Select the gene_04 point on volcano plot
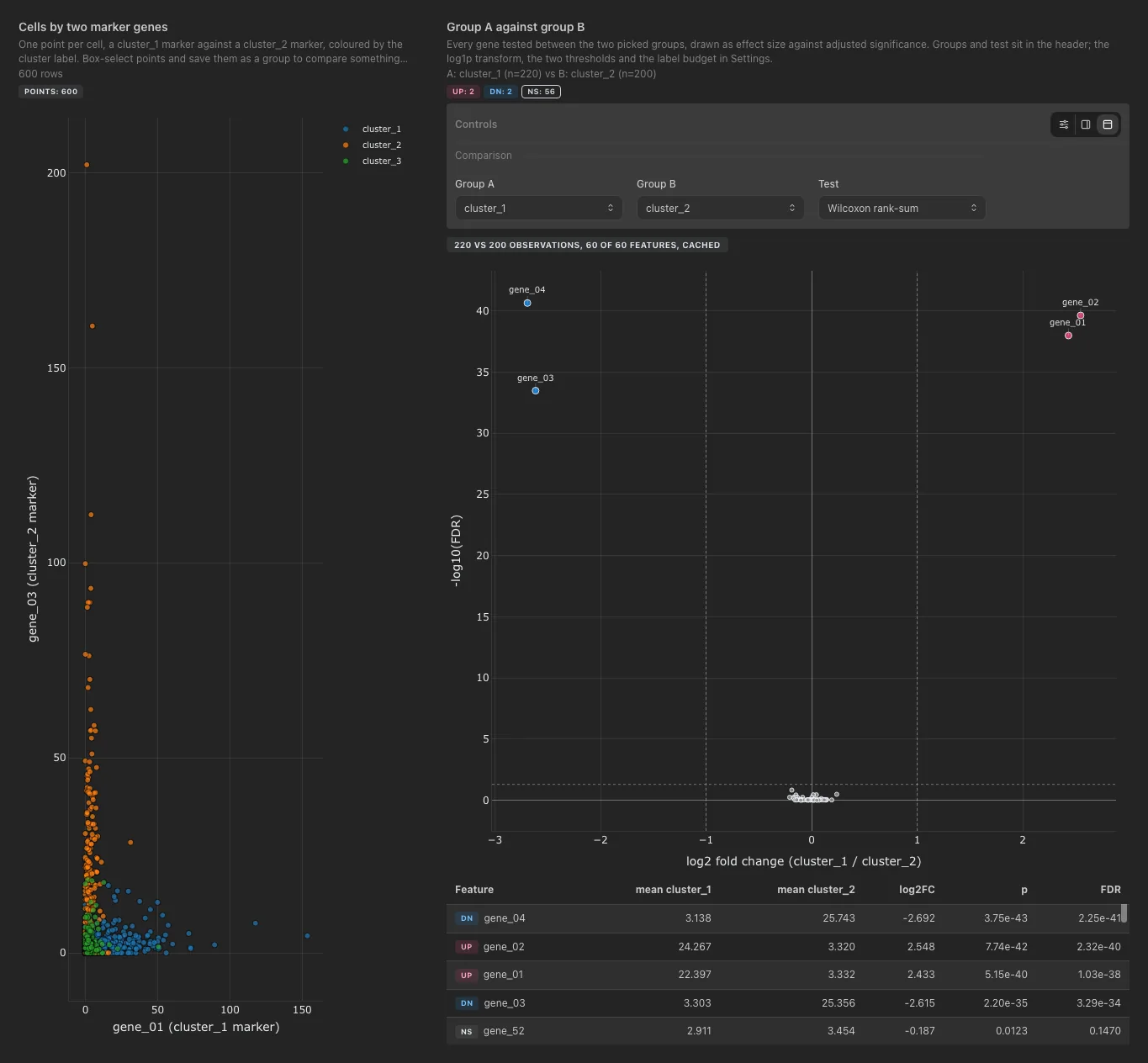The image size is (1148, 1063). point(527,304)
